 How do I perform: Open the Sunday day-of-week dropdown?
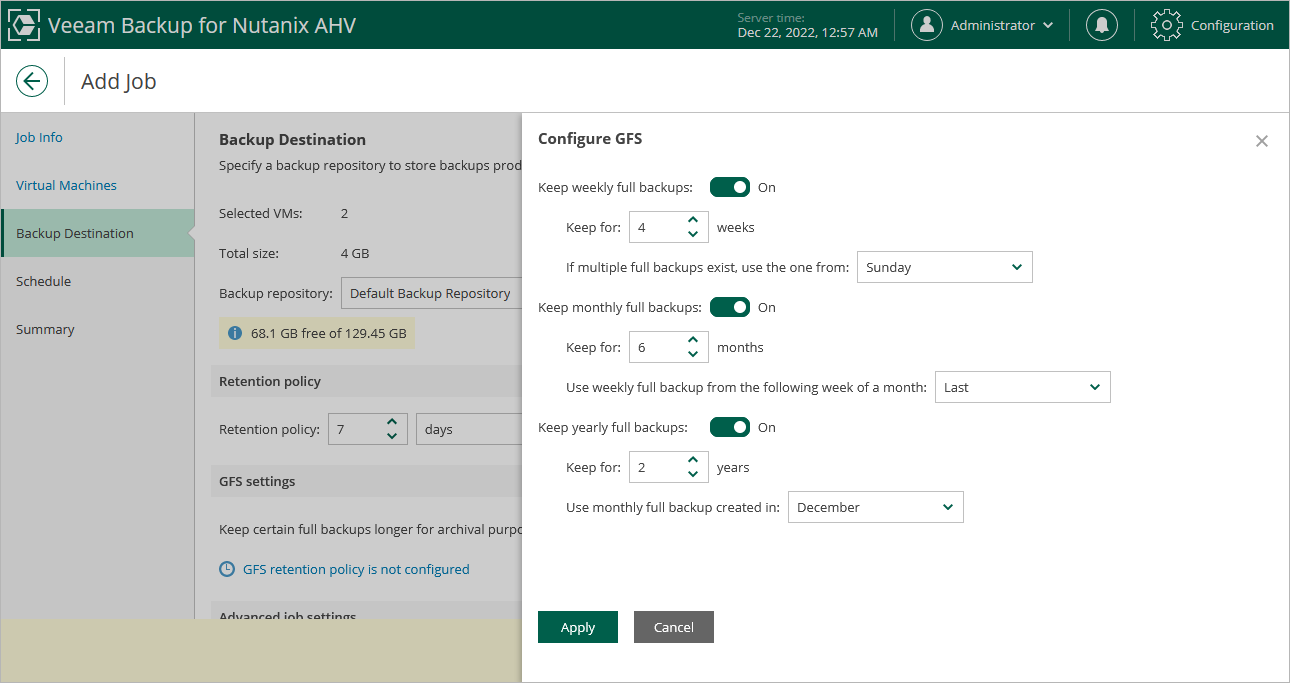coord(944,267)
